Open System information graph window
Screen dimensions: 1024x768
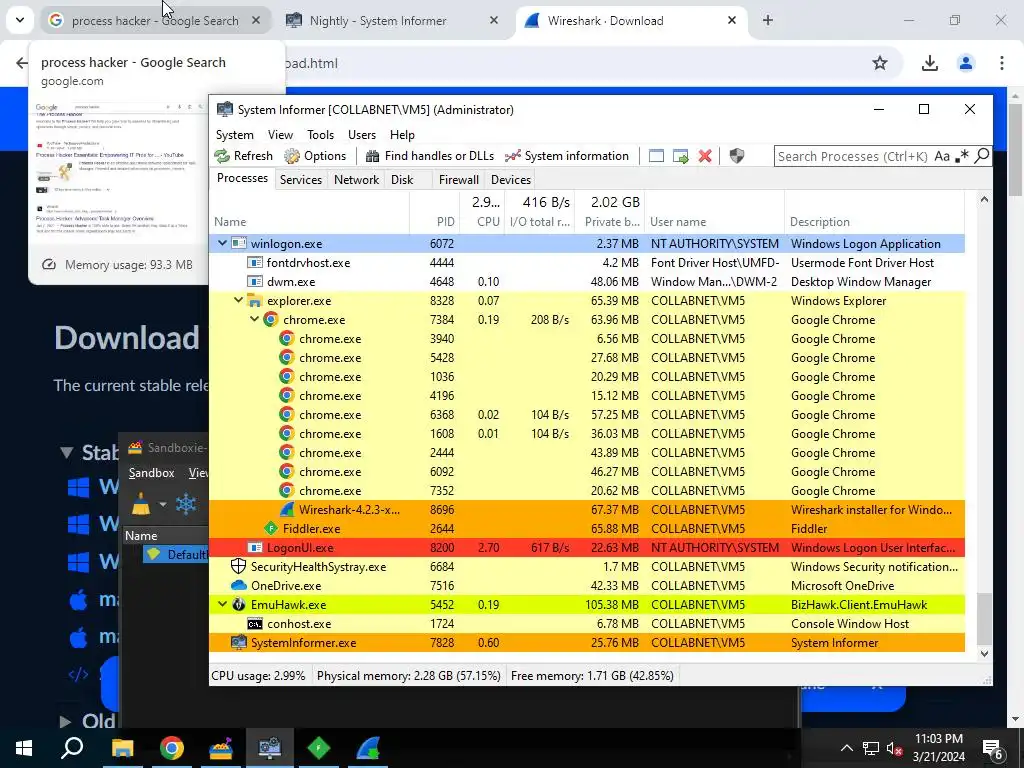[x=567, y=156]
